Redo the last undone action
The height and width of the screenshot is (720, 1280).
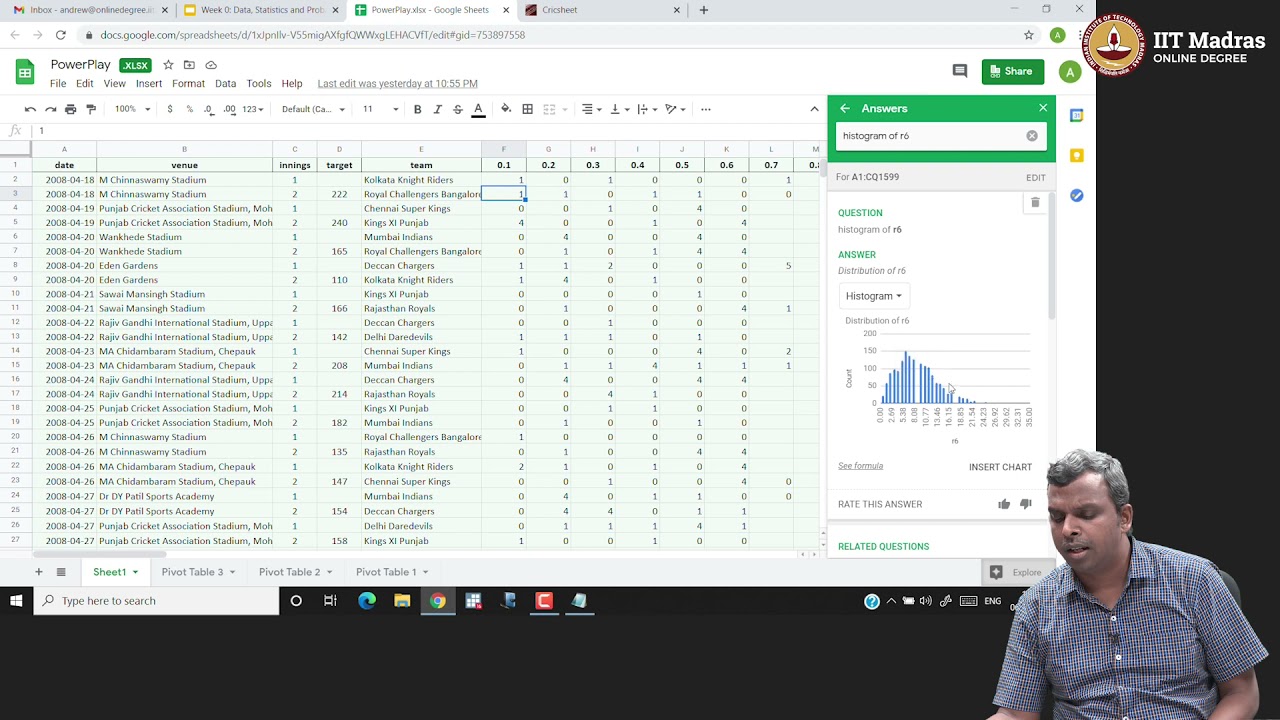pyautogui.click(x=50, y=109)
